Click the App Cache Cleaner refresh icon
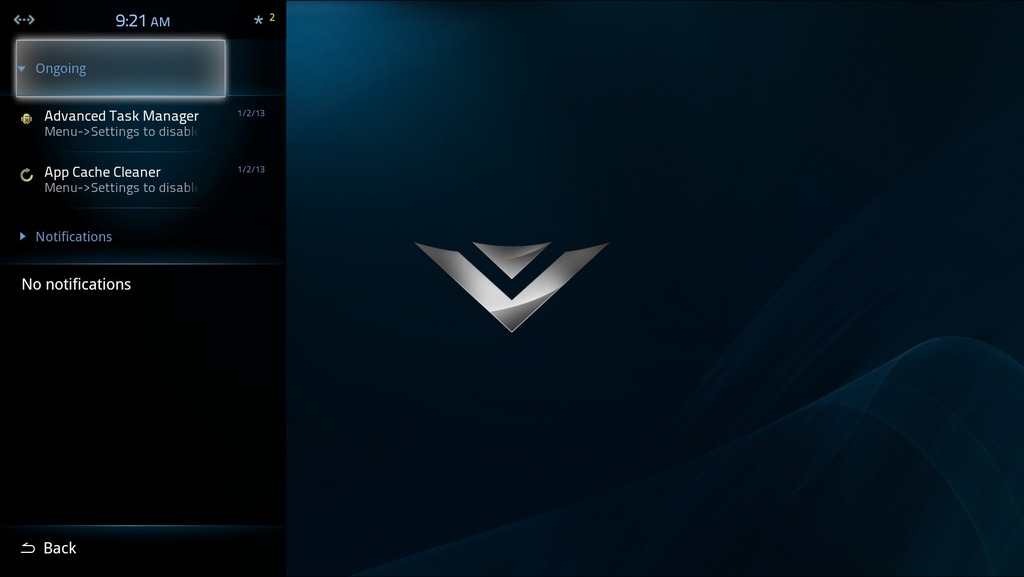The width and height of the screenshot is (1024, 577). pos(26,175)
